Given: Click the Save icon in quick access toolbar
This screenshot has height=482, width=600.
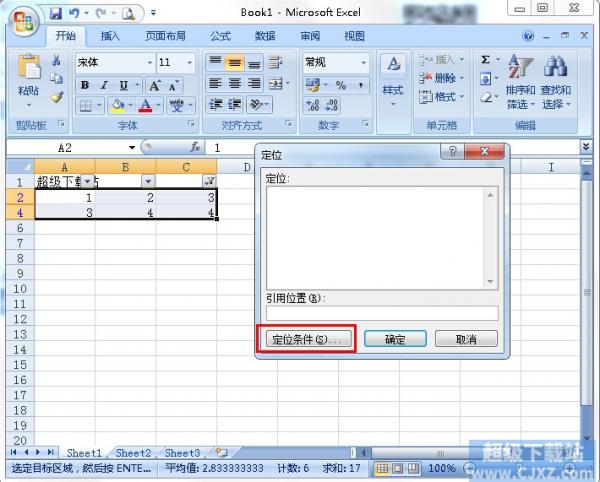Looking at the screenshot, I should pos(56,14).
